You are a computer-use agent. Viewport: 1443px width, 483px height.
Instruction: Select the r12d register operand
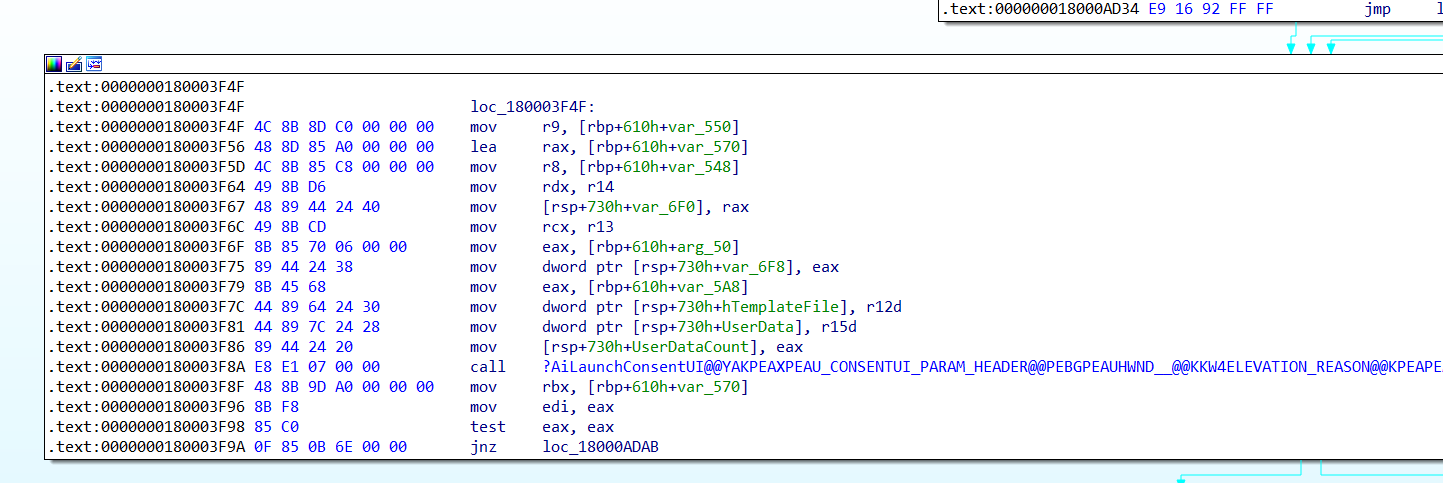pos(886,307)
